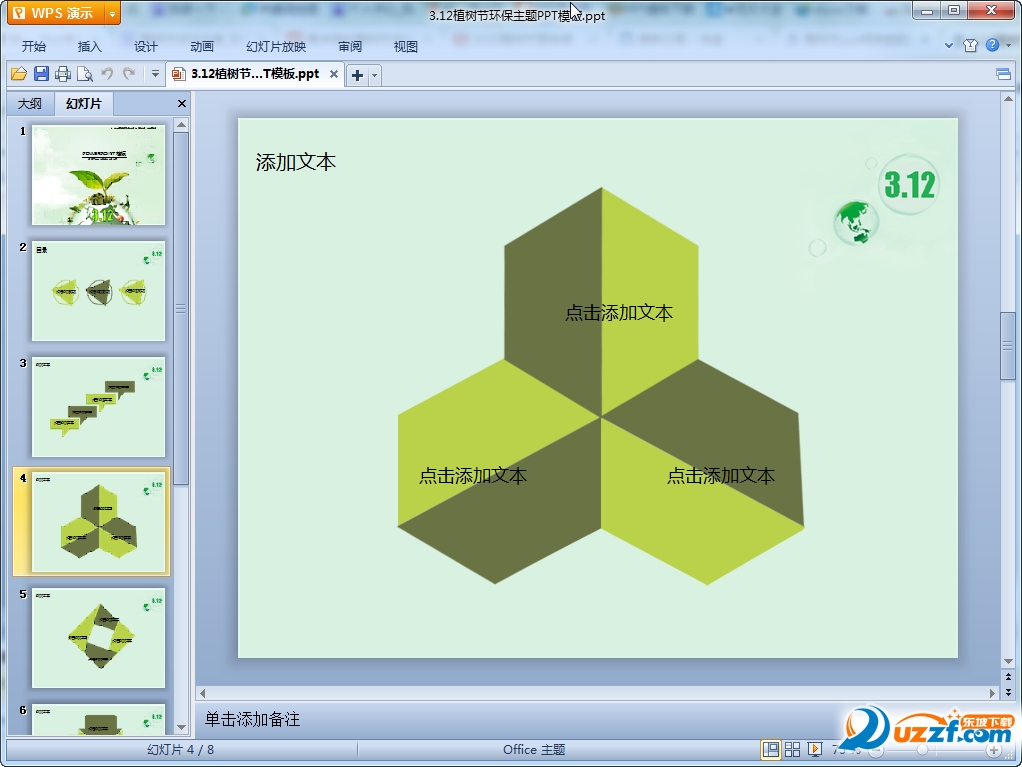
Task: Open print preview icon
Action: [85, 74]
